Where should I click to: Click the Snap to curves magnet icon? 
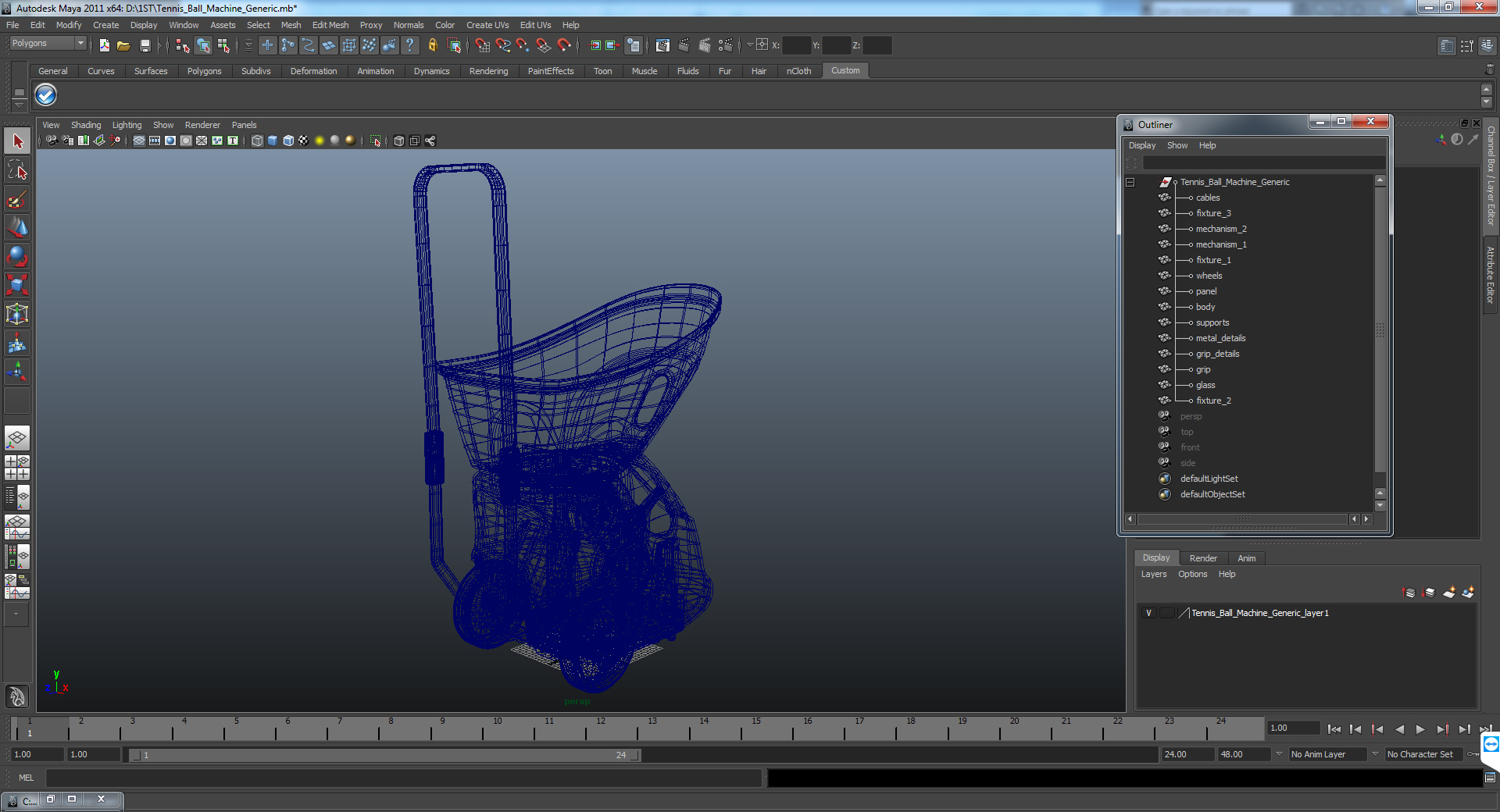(503, 45)
